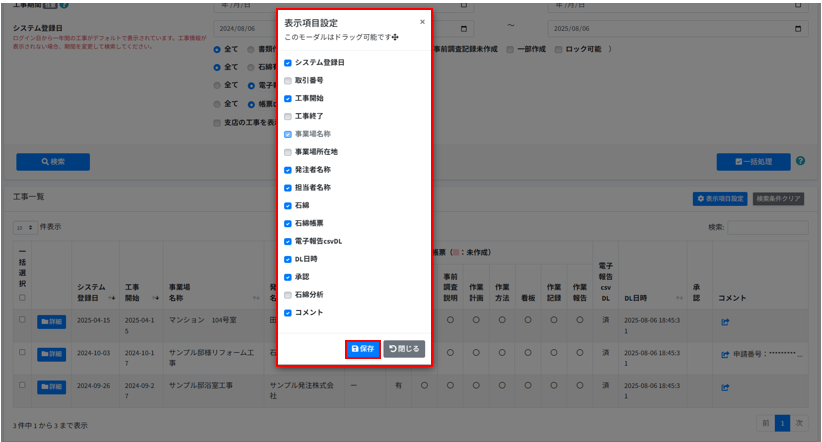Click the 一括処理 batch button
Image resolution: width=822 pixels, height=442 pixels.
753,161
